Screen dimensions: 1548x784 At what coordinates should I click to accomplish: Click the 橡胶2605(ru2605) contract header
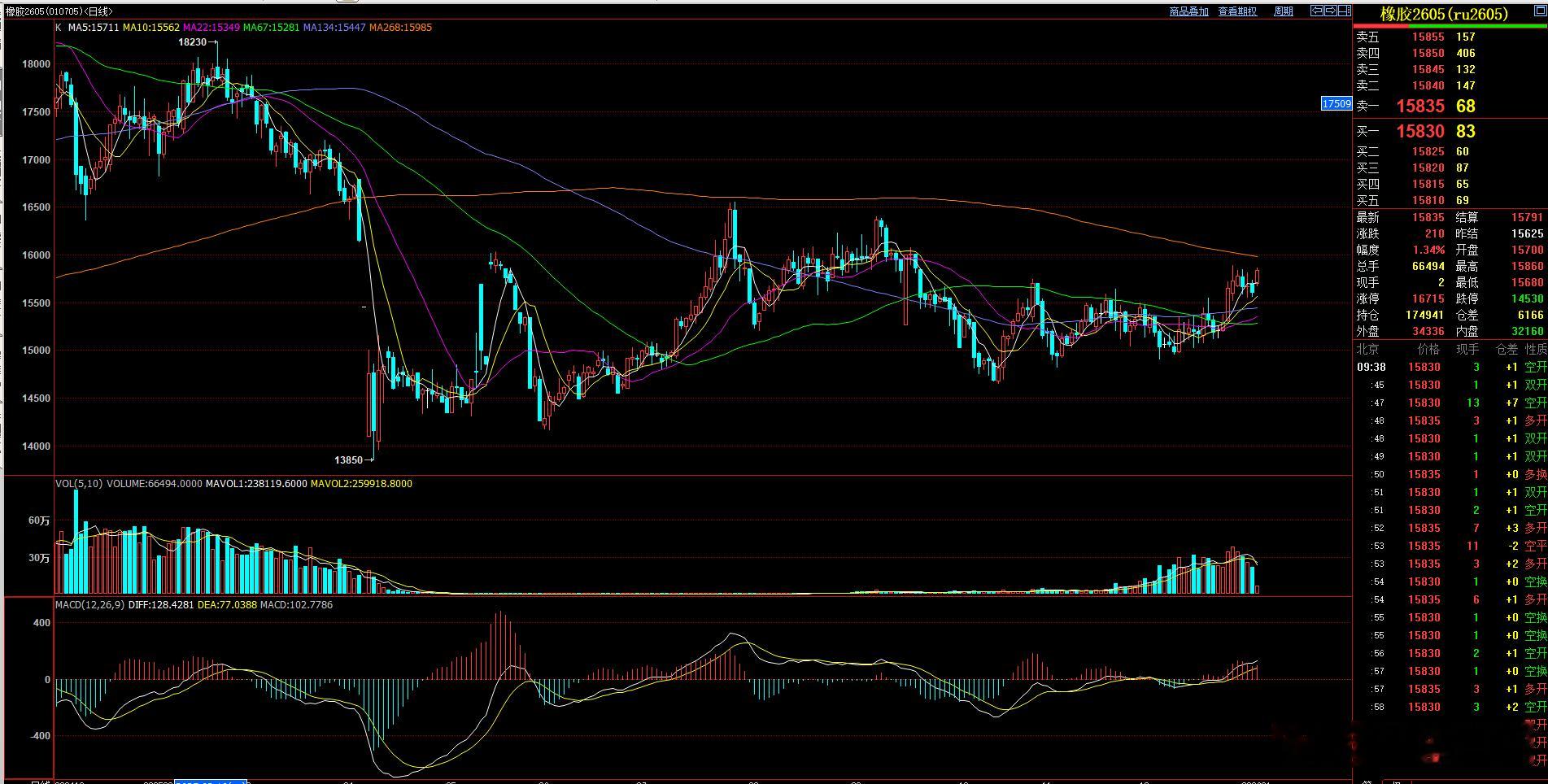pyautogui.click(x=1444, y=14)
